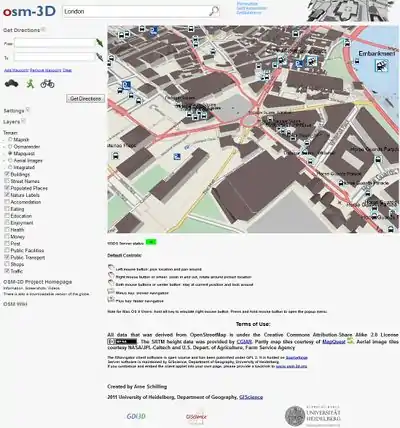Expand the Settings section
This screenshot has height=428, width=400.
28,110
